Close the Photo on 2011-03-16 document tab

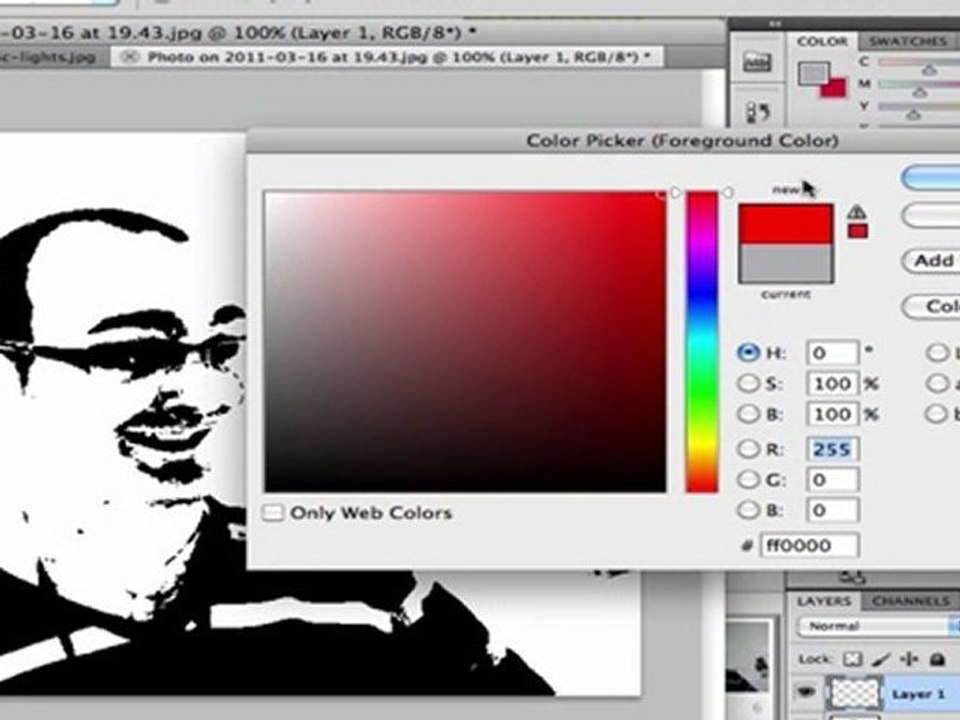coord(129,58)
